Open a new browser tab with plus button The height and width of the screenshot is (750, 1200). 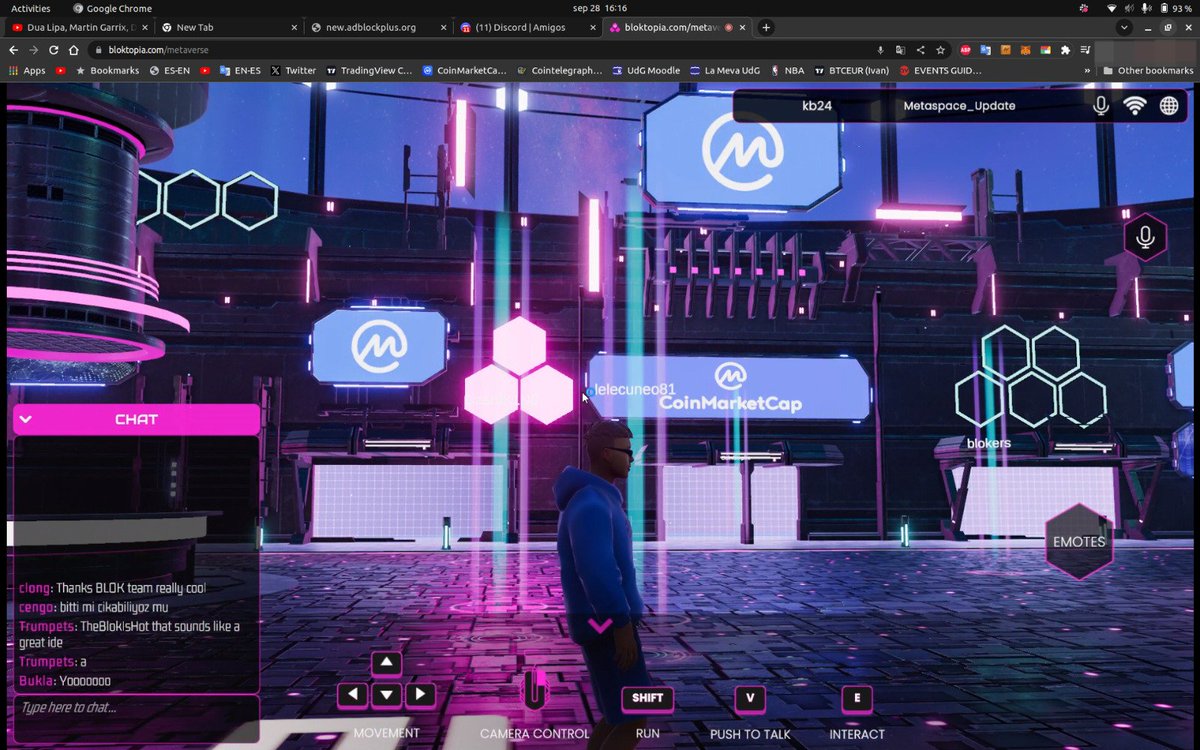(767, 27)
